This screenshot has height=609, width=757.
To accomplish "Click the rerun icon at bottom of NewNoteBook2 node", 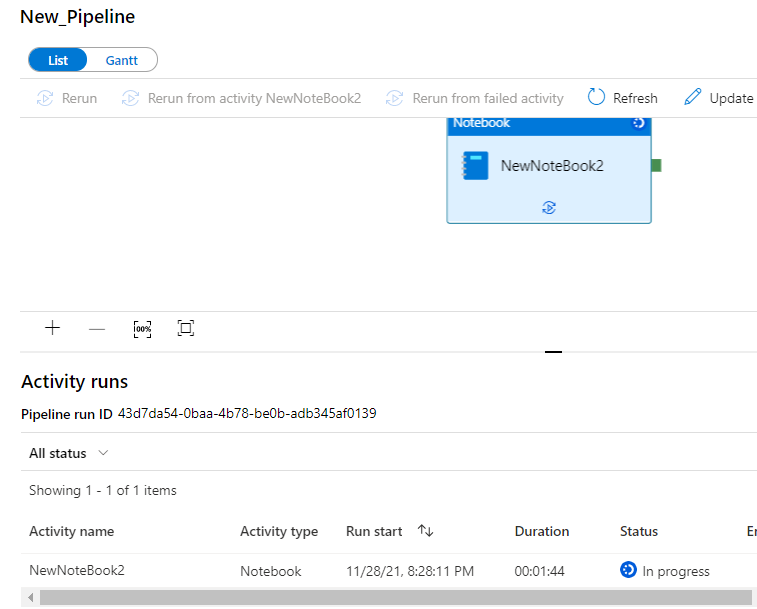I will click(549, 207).
